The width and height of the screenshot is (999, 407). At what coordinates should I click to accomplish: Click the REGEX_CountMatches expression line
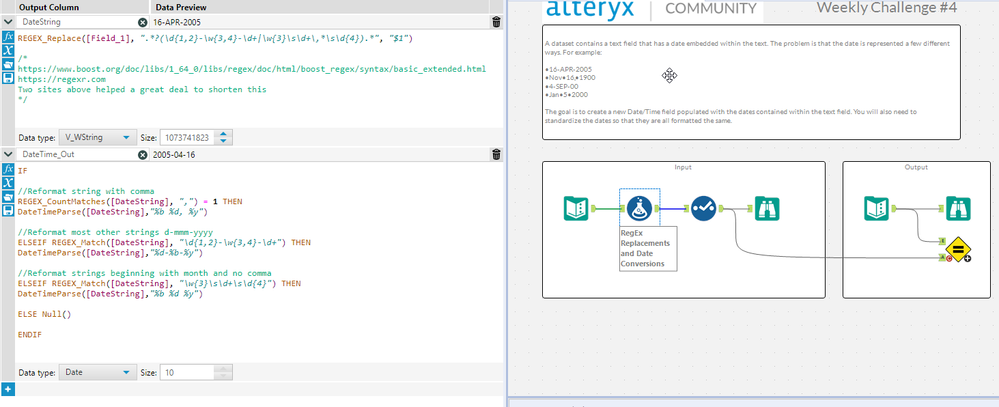129,201
